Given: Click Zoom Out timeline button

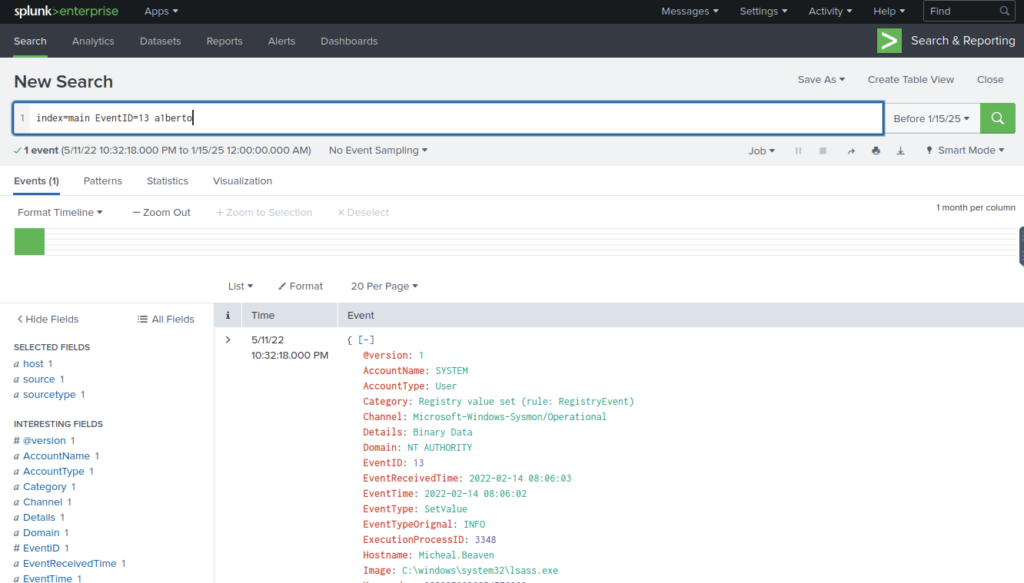Looking at the screenshot, I should pyautogui.click(x=161, y=212).
